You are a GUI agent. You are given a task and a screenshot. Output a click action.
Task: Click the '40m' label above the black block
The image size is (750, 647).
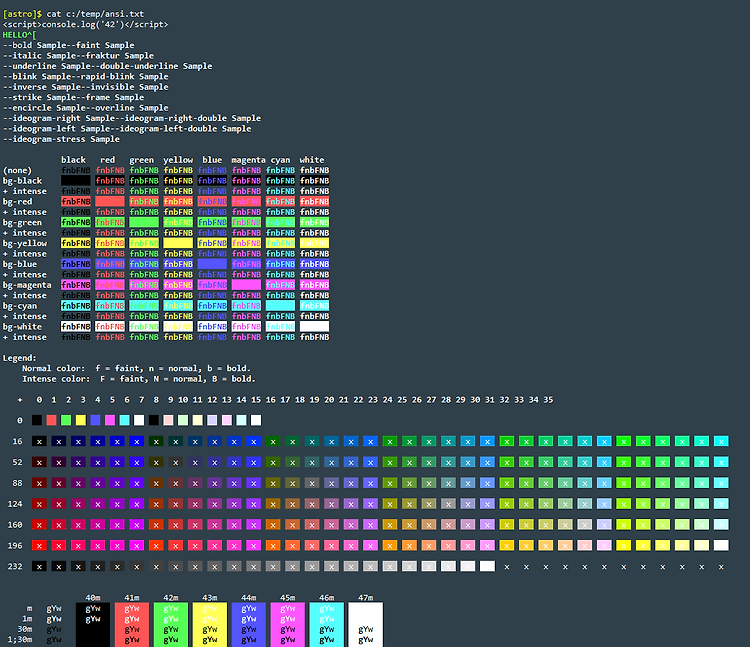point(93,597)
